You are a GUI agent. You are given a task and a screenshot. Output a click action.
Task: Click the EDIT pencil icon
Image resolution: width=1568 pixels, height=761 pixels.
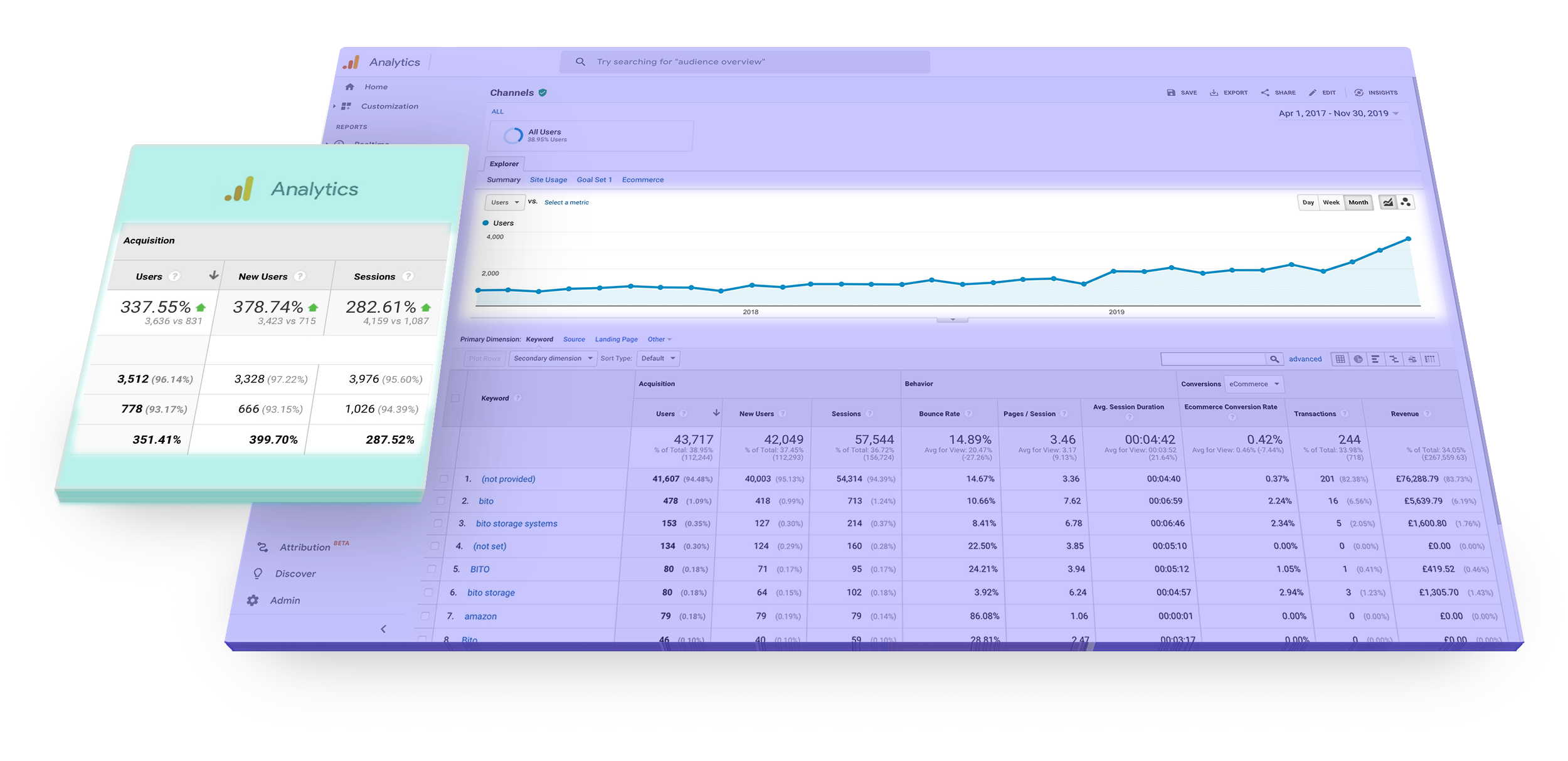[x=1312, y=93]
